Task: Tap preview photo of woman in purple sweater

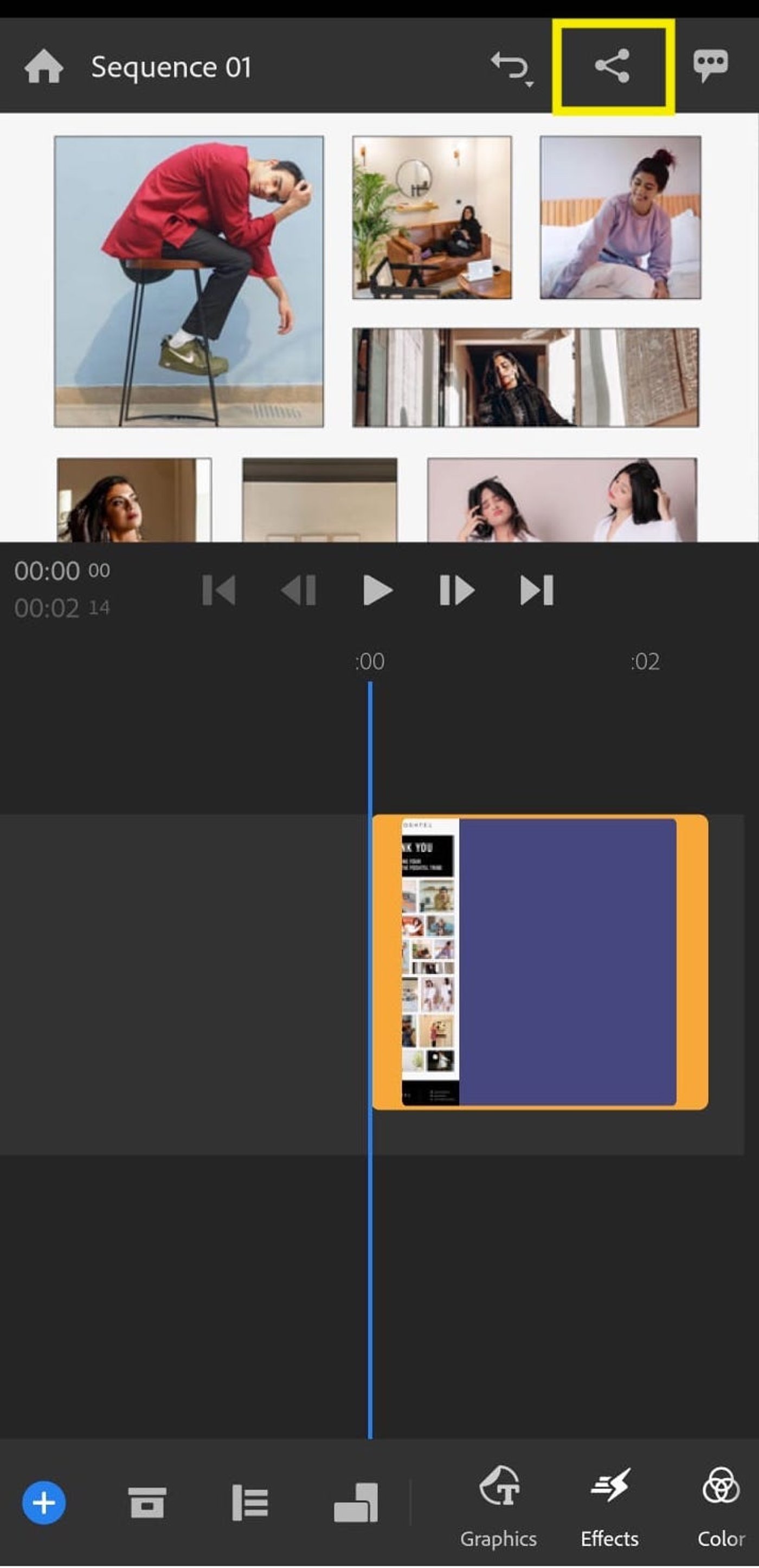Action: 621,217
